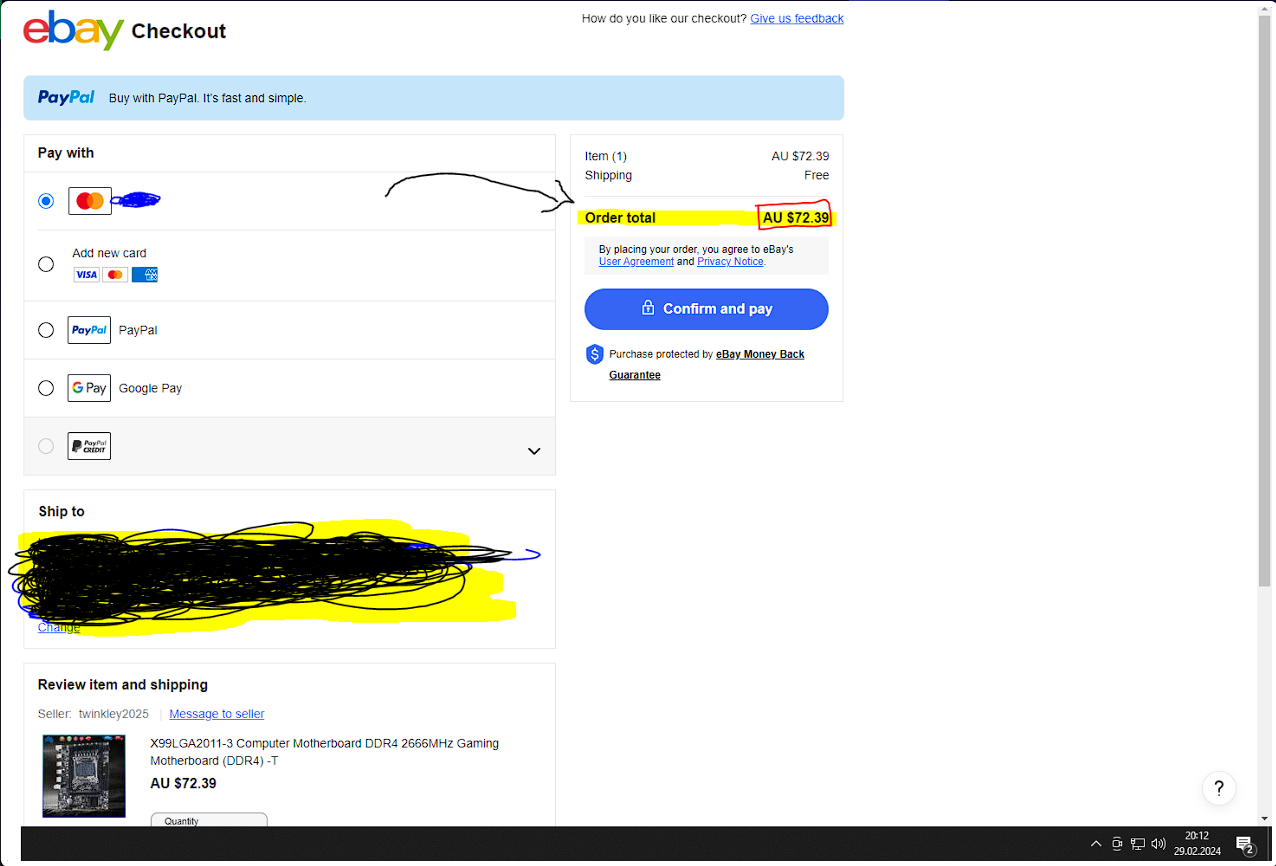
Task: Open the Give us feedback link
Action: [x=797, y=18]
